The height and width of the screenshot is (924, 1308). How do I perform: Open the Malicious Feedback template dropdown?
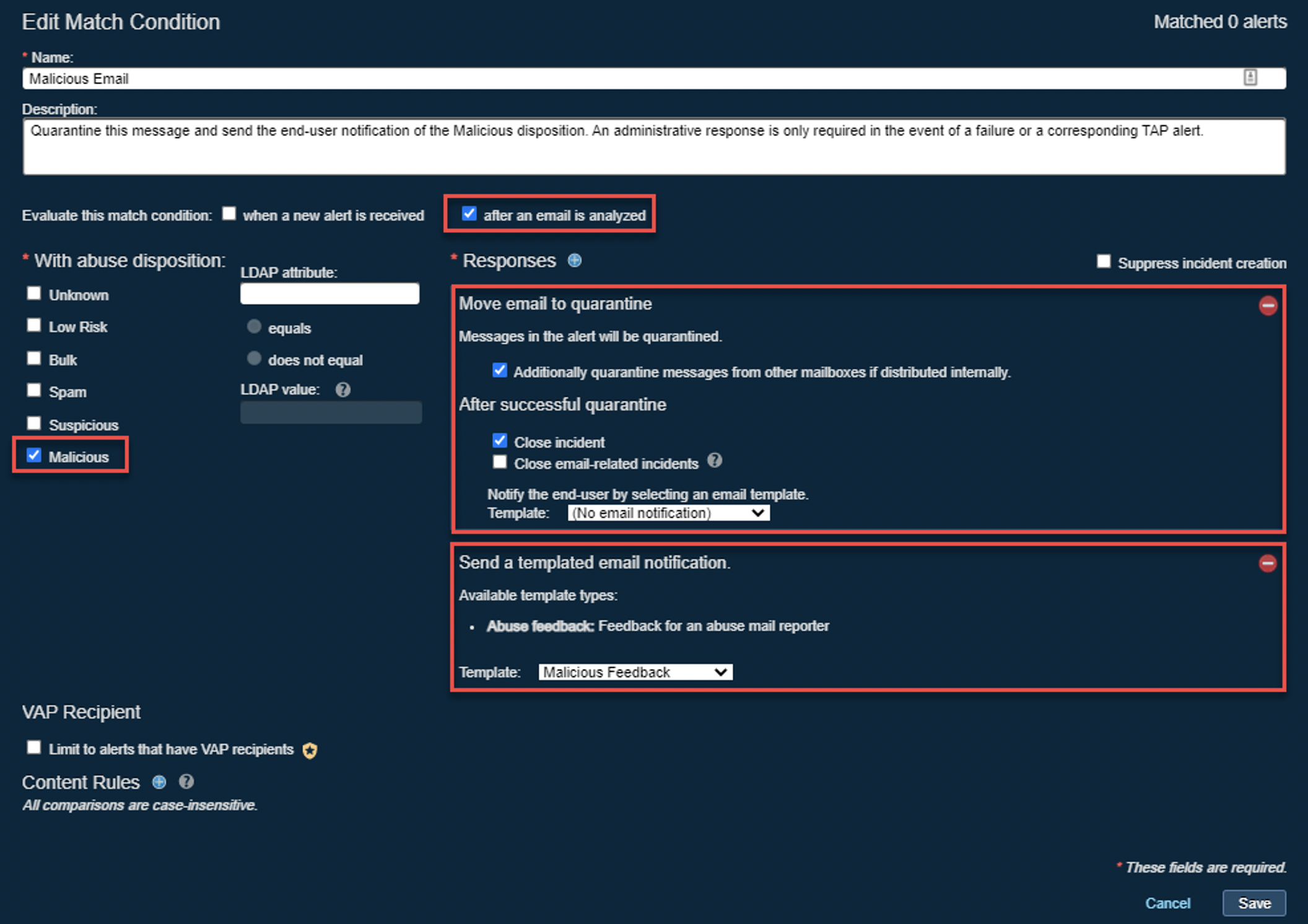coord(635,672)
